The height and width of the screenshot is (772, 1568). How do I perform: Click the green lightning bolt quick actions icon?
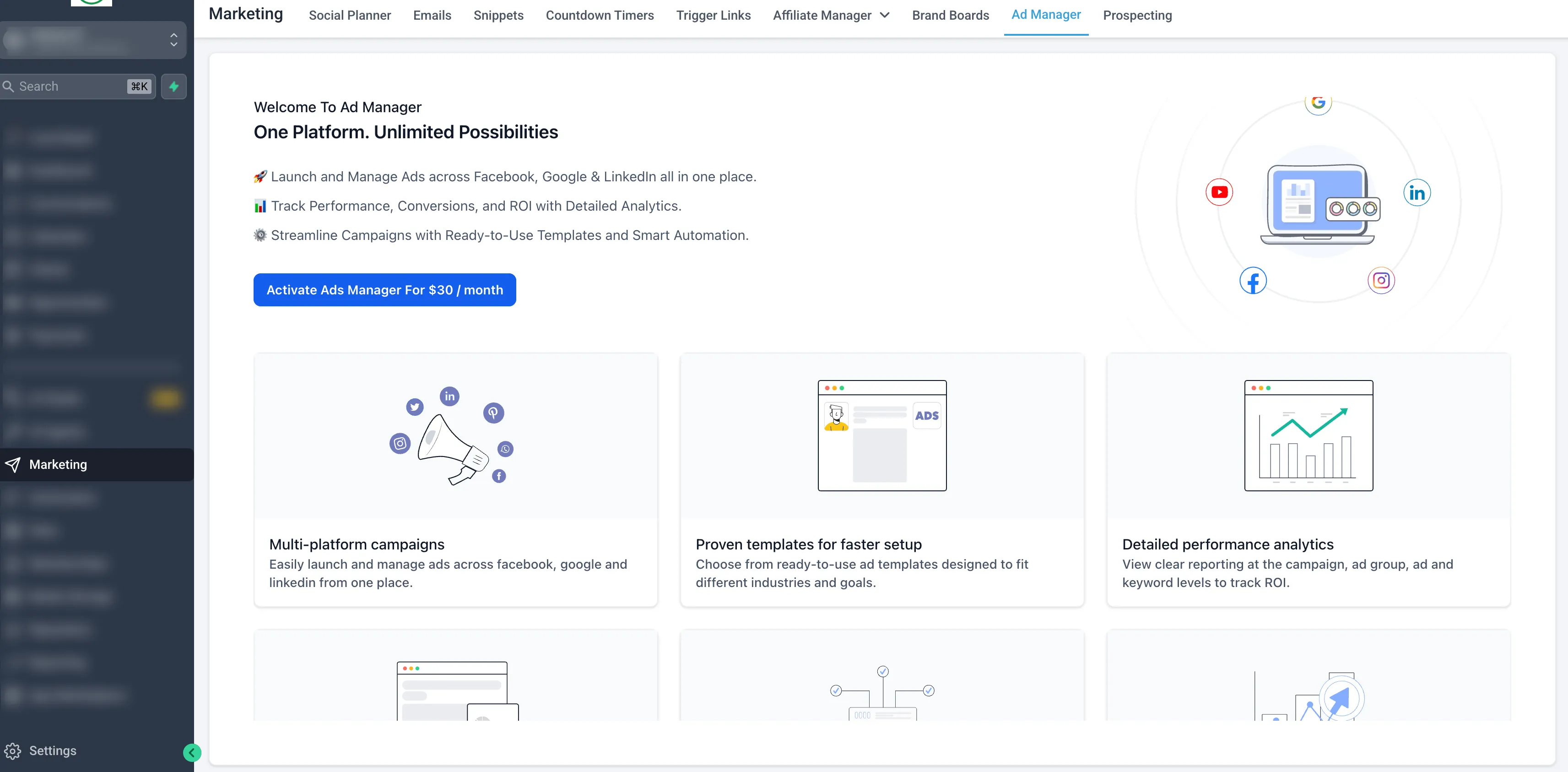pyautogui.click(x=173, y=87)
